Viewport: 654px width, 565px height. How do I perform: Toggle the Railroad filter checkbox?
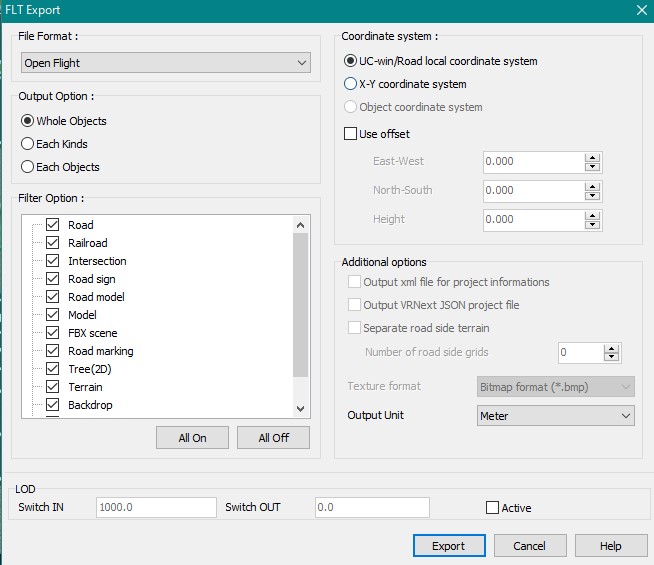coord(53,243)
